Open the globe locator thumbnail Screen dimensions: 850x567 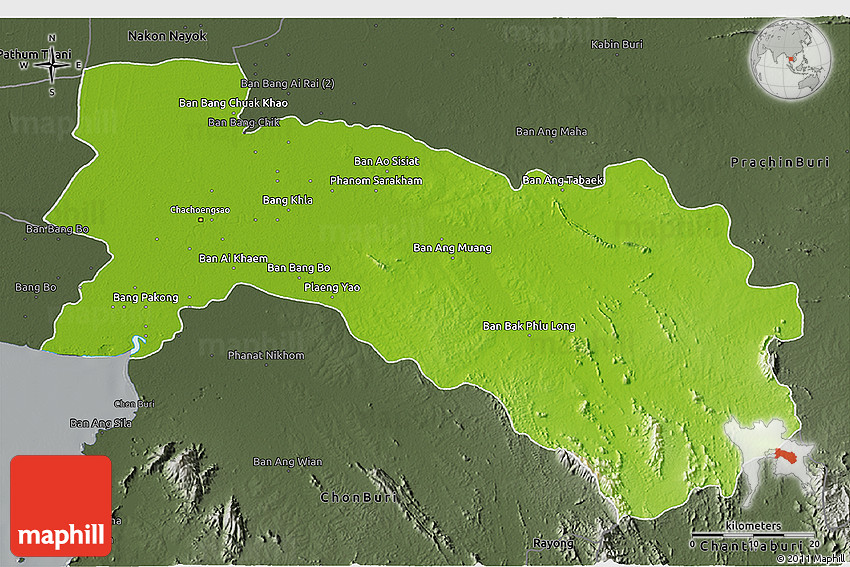tap(791, 59)
